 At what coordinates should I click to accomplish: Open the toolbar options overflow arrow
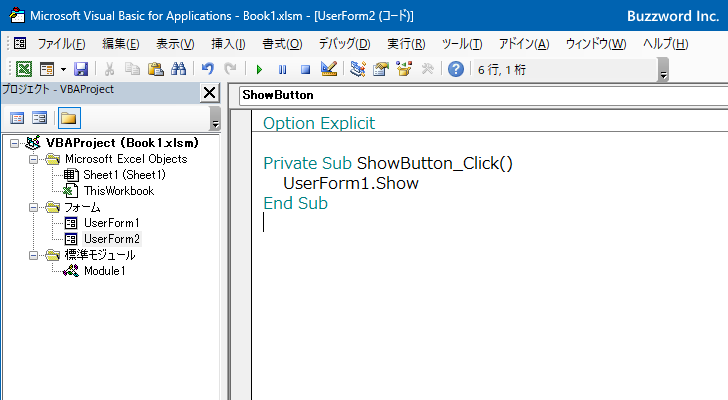[x=663, y=70]
